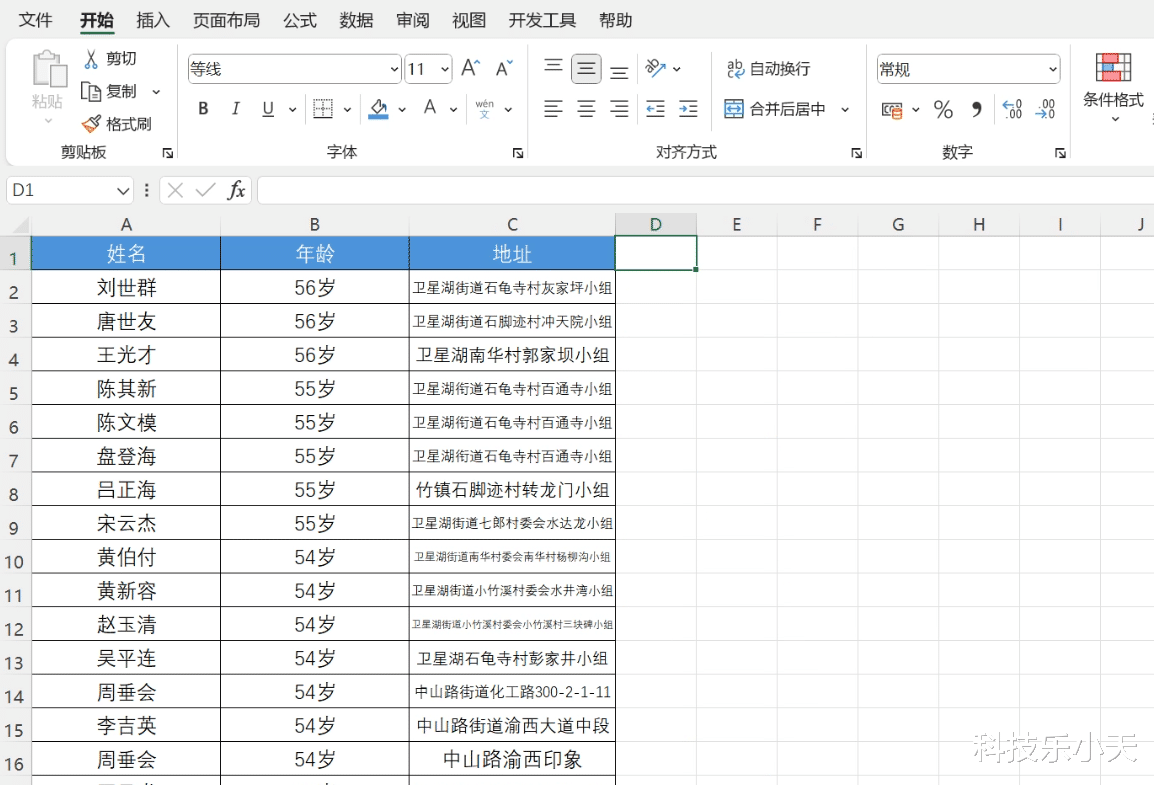This screenshot has height=785, width=1154.
Task: Click the Increase Indent icon
Action: 688,110
